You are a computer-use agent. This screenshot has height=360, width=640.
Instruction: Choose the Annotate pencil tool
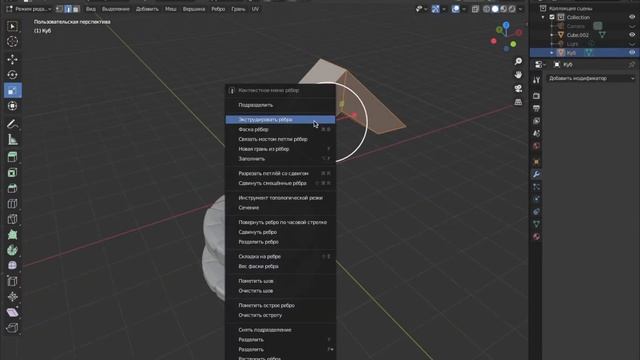pyautogui.click(x=12, y=124)
